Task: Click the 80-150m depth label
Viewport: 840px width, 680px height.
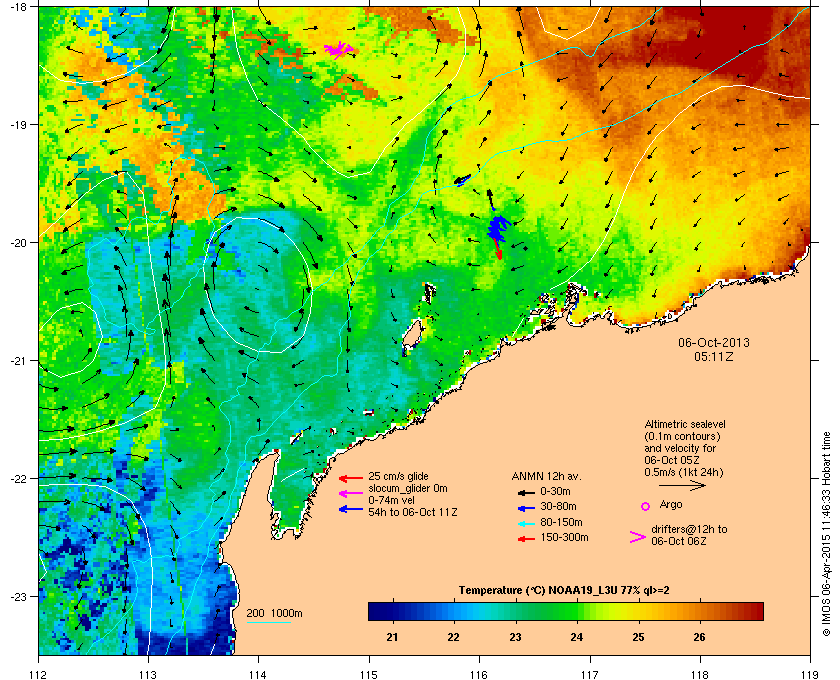Action: (561, 522)
